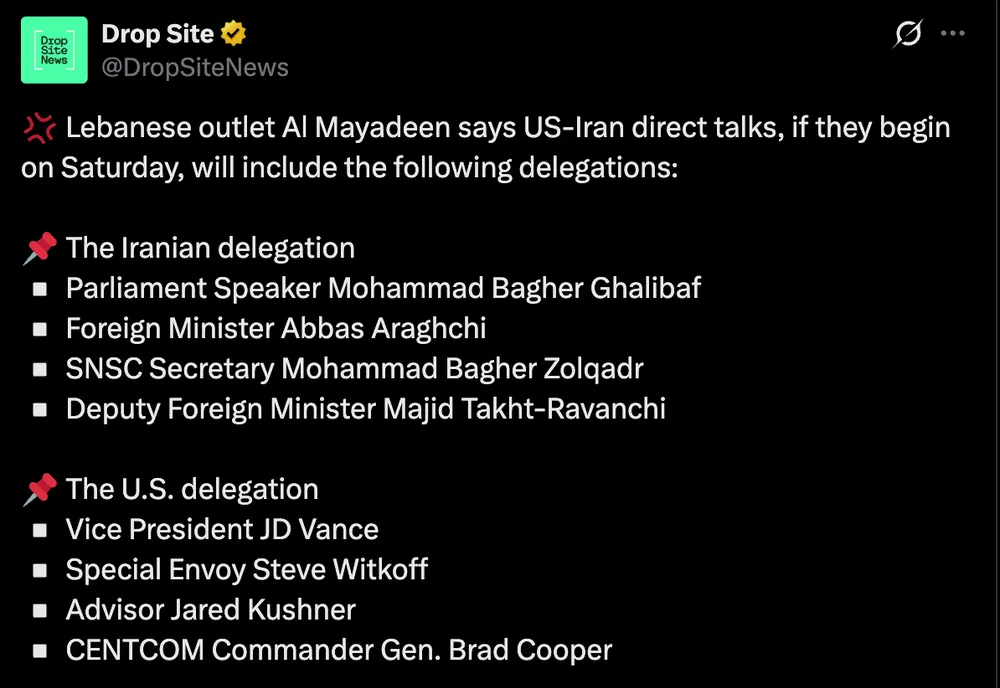Click The Iranian delegation heading text

tap(210, 248)
